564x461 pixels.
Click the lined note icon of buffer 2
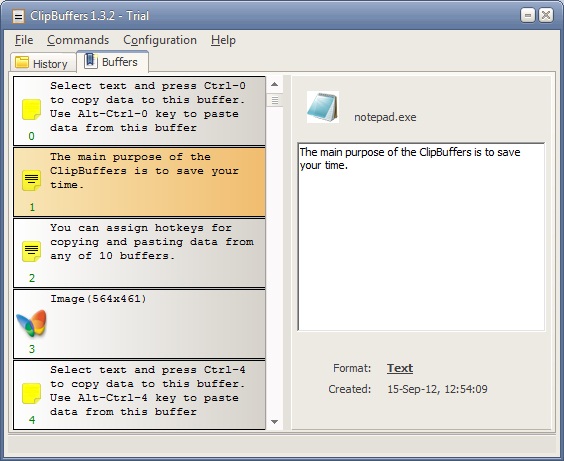pos(31,251)
